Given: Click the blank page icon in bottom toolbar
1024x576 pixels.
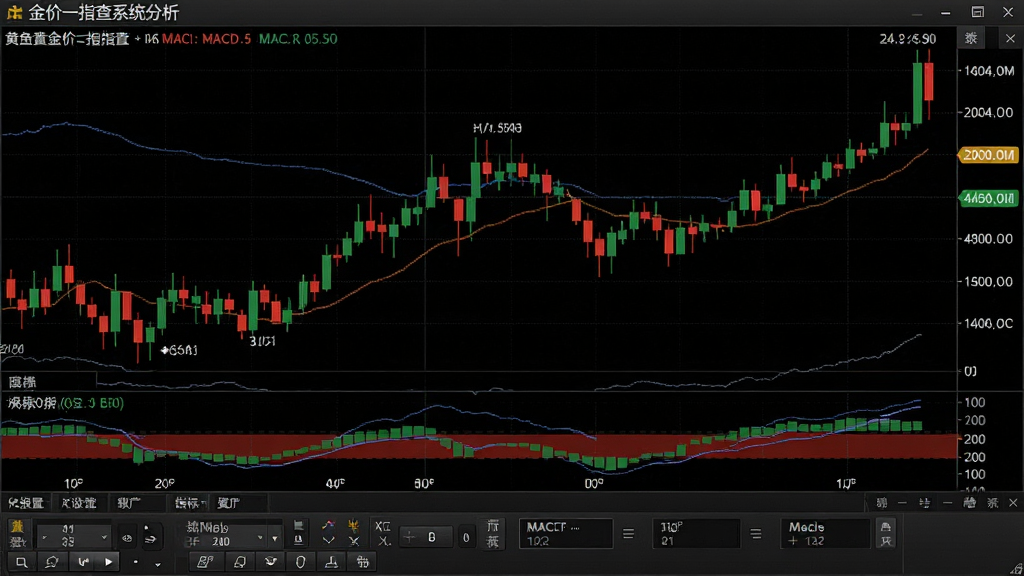Looking at the screenshot, I should coord(240,562).
